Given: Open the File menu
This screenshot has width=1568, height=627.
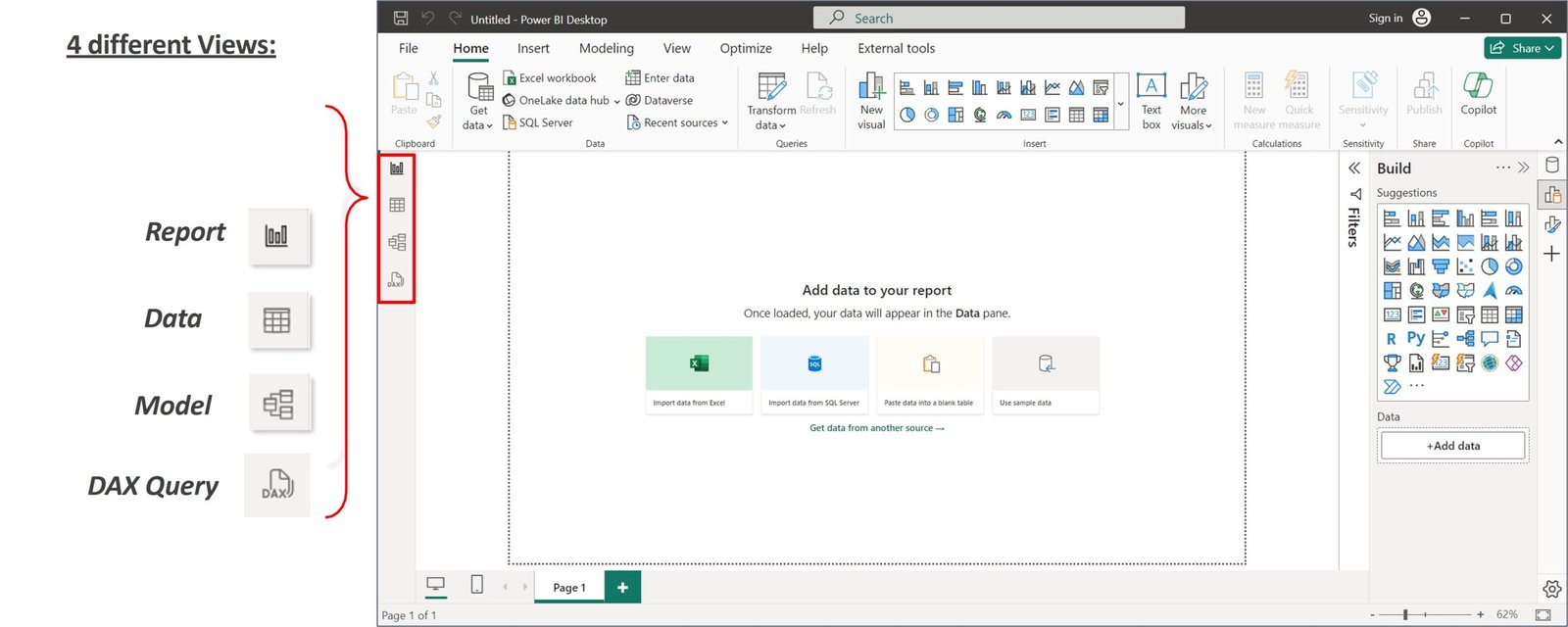Looking at the screenshot, I should pyautogui.click(x=409, y=48).
